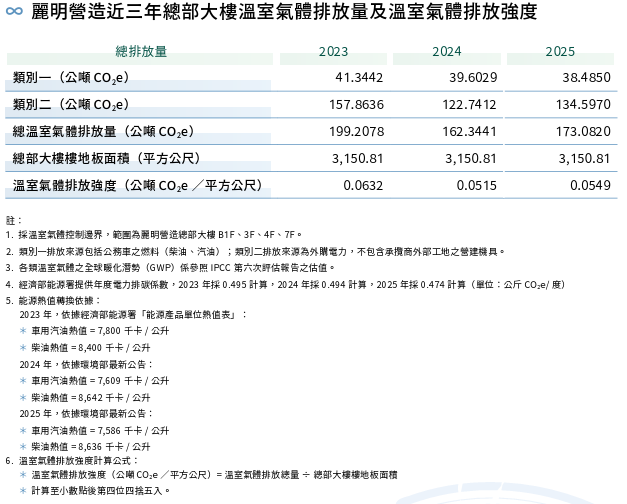
Task: Select note 3 about GWP and IPCC
Action: pyautogui.click(x=171, y=268)
